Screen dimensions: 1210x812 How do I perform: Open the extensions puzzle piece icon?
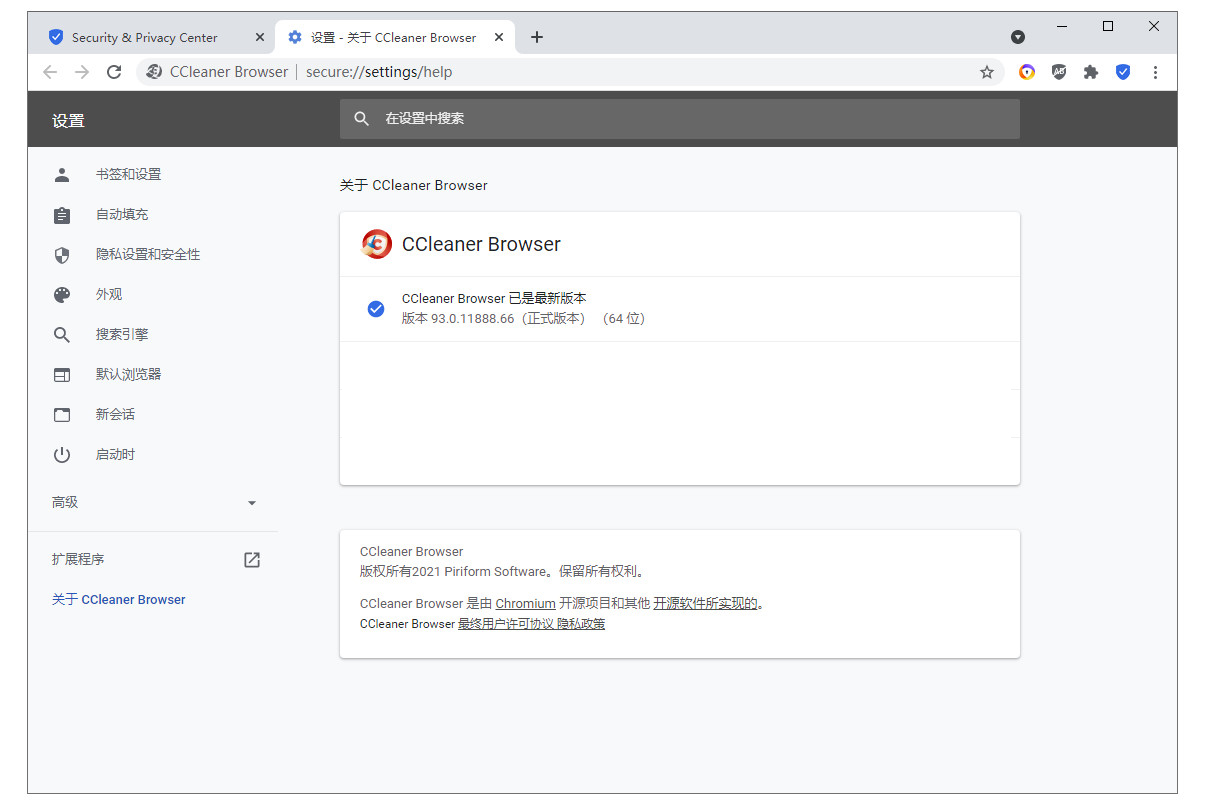1091,72
